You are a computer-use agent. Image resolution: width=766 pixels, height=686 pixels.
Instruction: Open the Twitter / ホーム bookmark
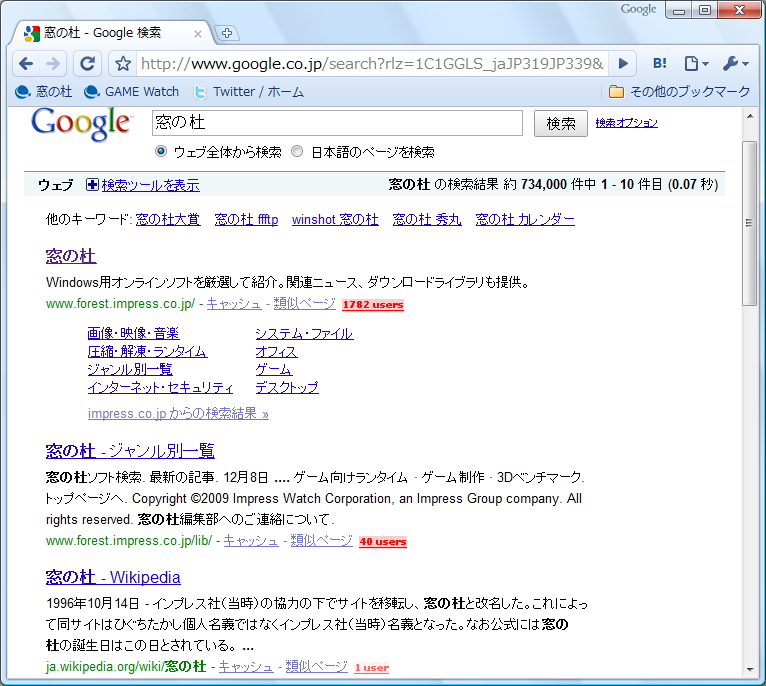tap(249, 92)
